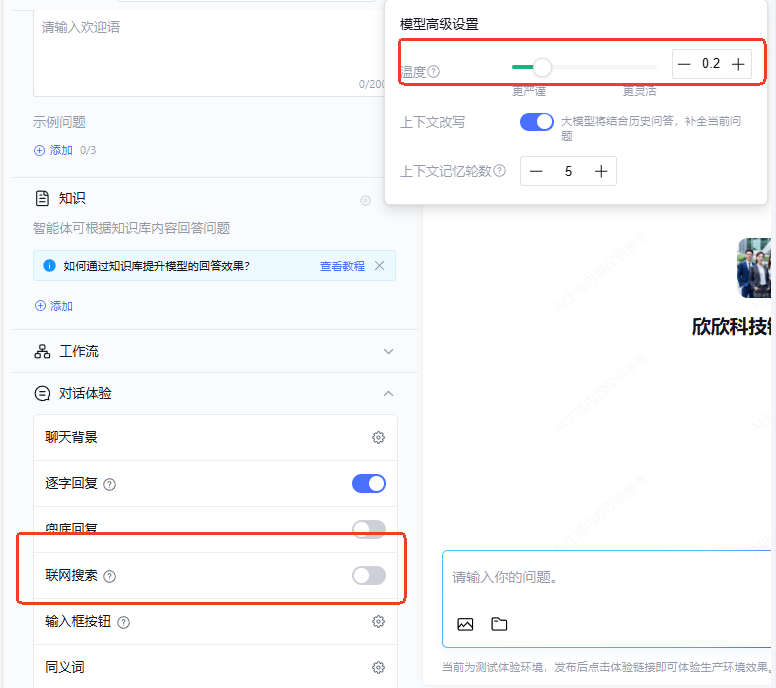Turn off the 上下文改写 toggle
Image resolution: width=776 pixels, height=688 pixels.
[x=537, y=122]
